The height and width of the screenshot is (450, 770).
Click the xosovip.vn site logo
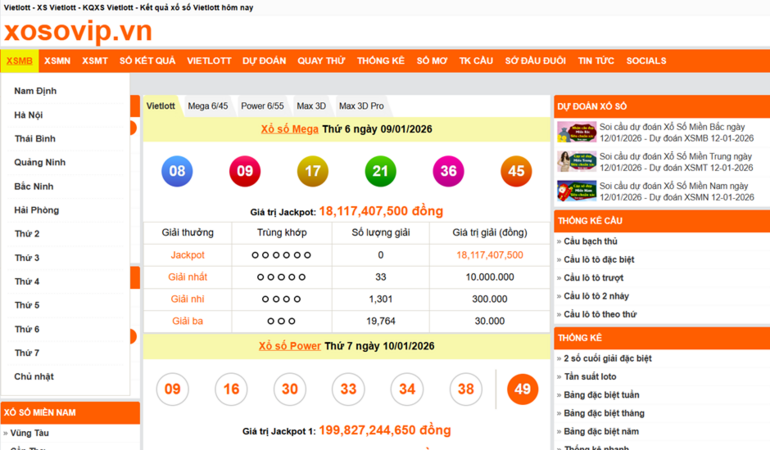[x=78, y=31]
